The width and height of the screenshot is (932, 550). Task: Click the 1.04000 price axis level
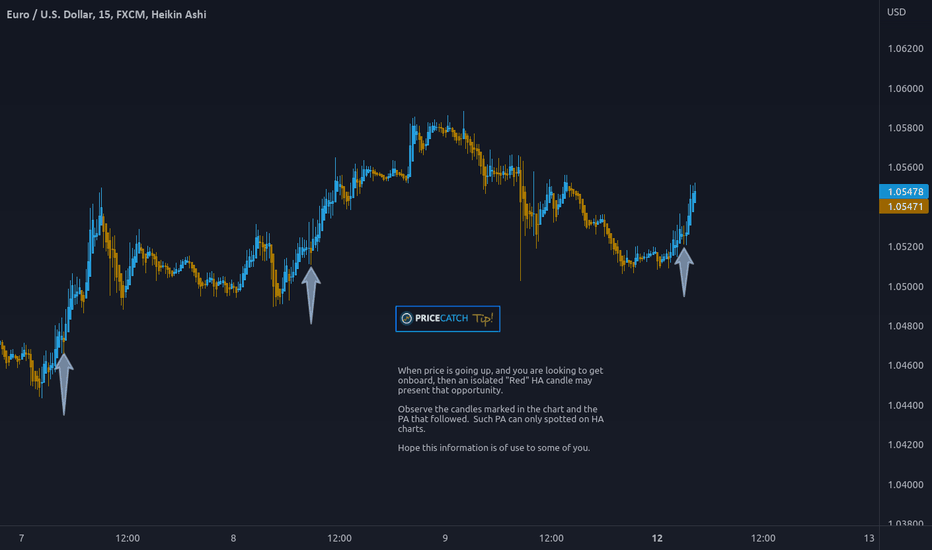point(905,485)
